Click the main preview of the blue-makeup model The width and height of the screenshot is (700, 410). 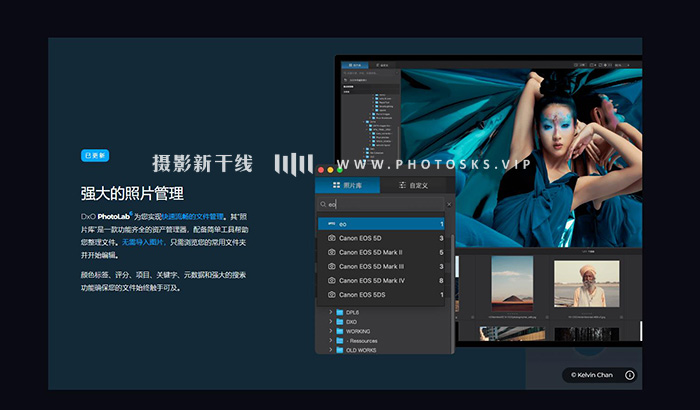click(521, 158)
